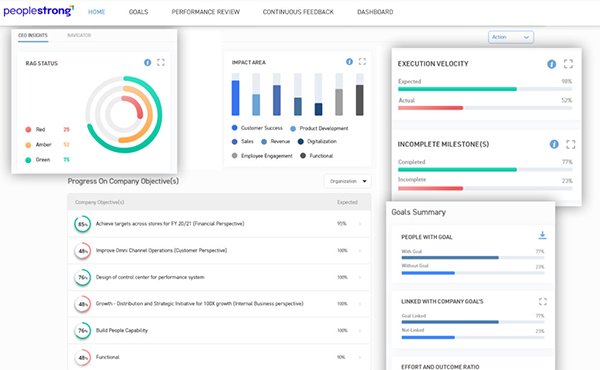This screenshot has height=370, width=600.
Task: Expand the Improve Omni Channel Operations row arrow
Action: [x=360, y=251]
